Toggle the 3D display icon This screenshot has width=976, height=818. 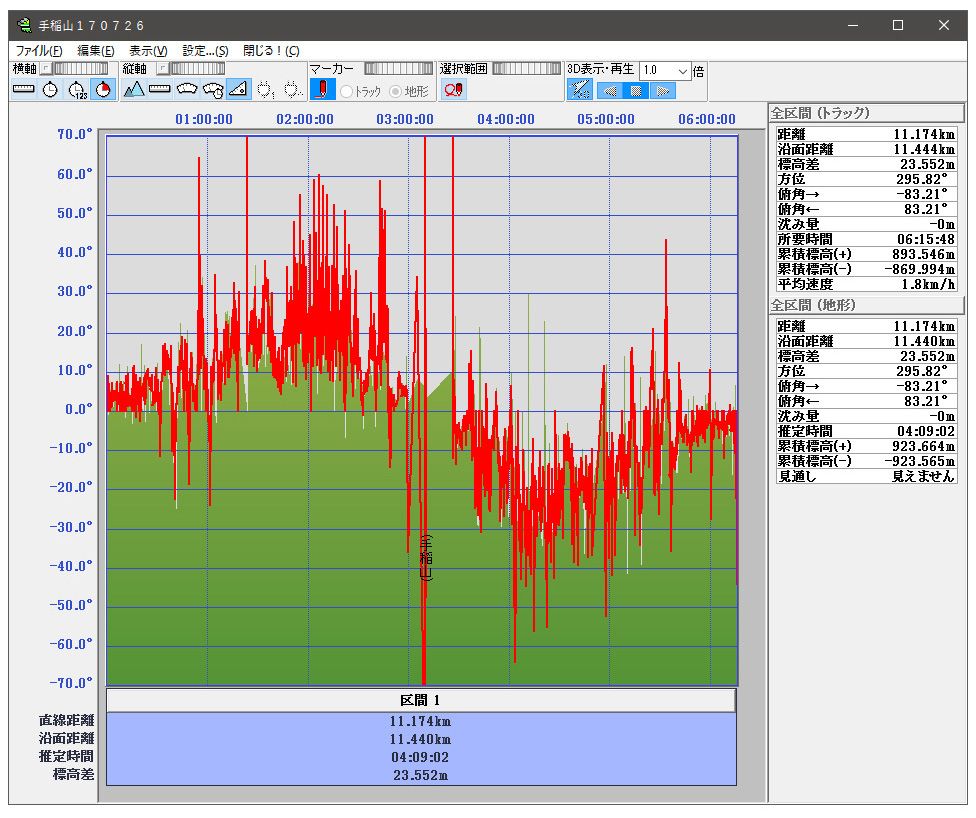[579, 90]
